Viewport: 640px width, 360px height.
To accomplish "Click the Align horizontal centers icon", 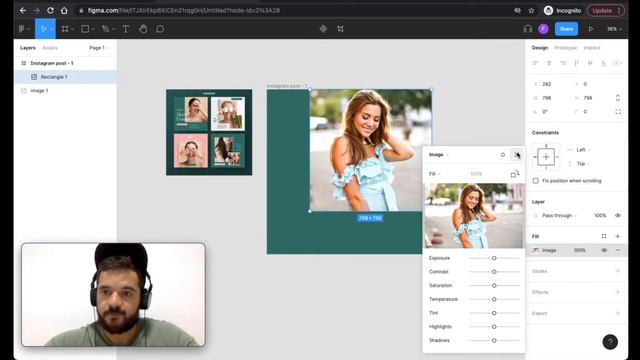I will tap(549, 63).
